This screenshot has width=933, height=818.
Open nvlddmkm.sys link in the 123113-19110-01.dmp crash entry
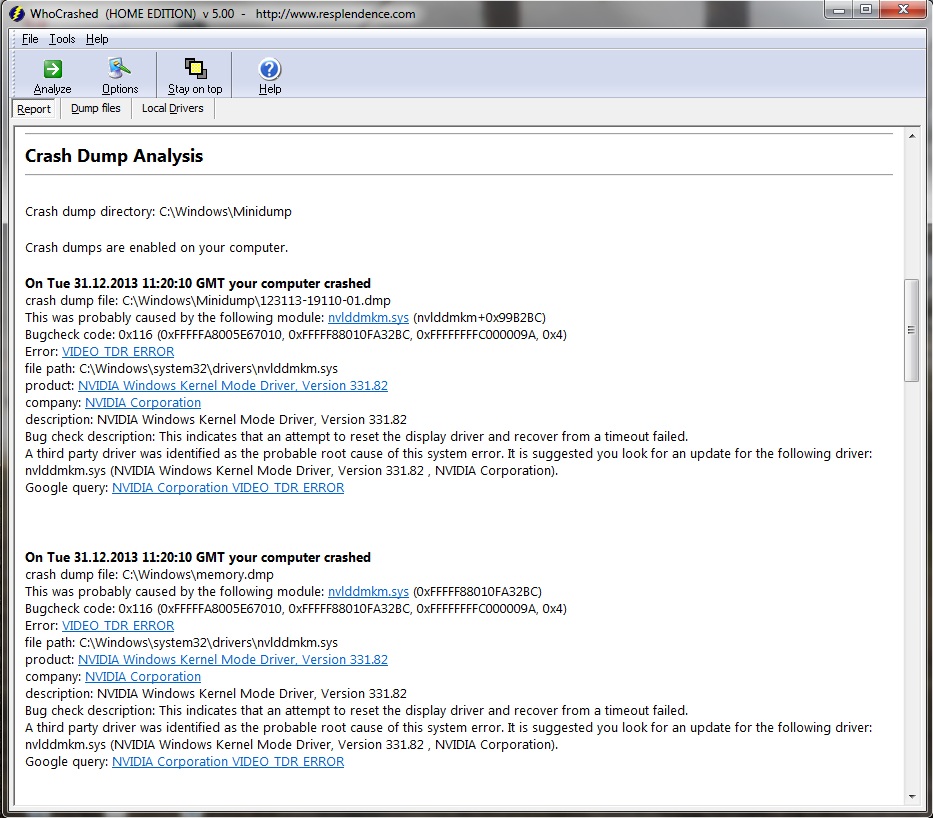[368, 318]
